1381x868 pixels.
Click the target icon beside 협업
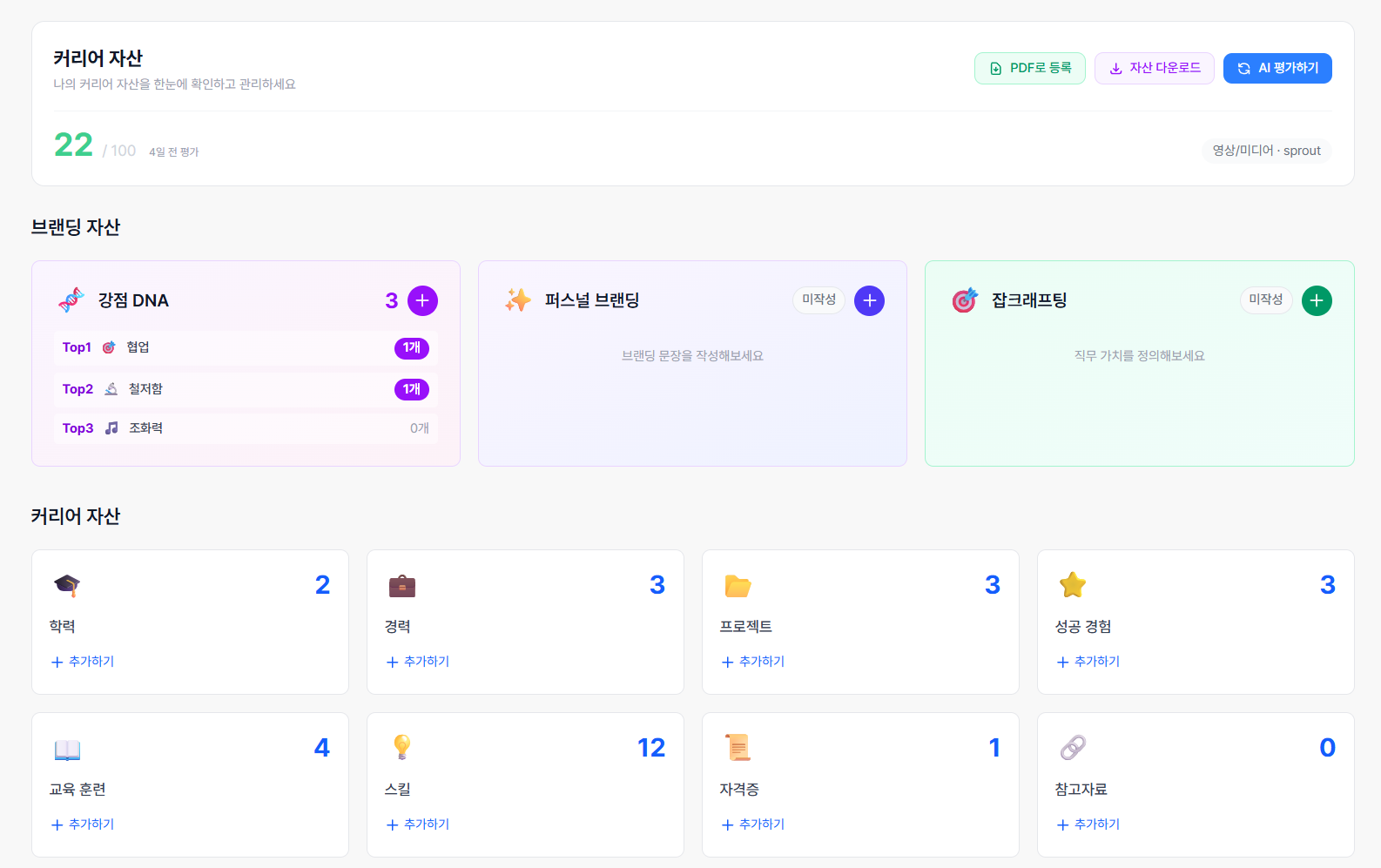[x=109, y=347]
